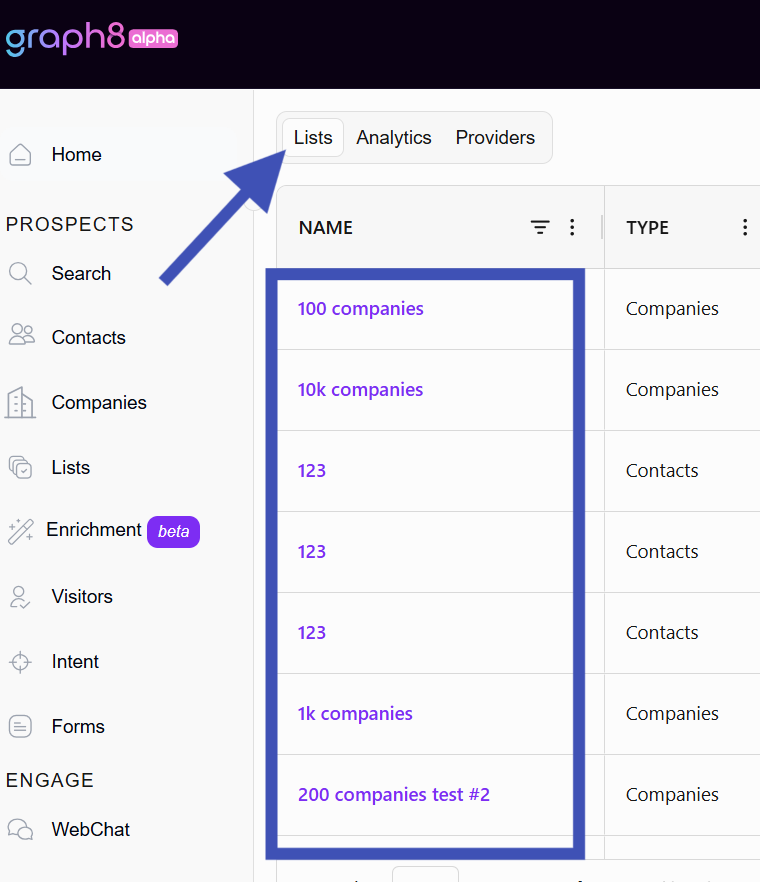Open the Forms document icon
Image resolution: width=760 pixels, height=882 pixels.
coord(20,726)
